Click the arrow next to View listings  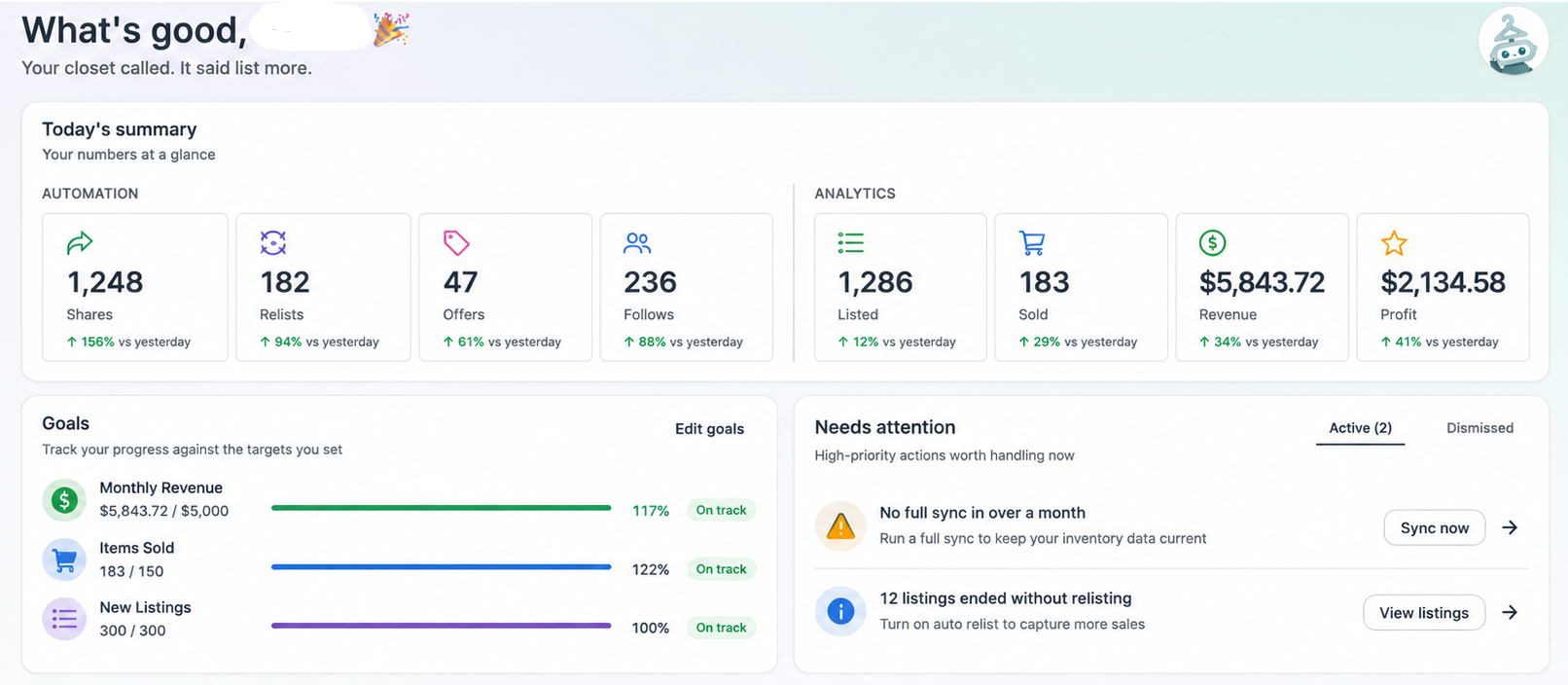click(x=1510, y=612)
